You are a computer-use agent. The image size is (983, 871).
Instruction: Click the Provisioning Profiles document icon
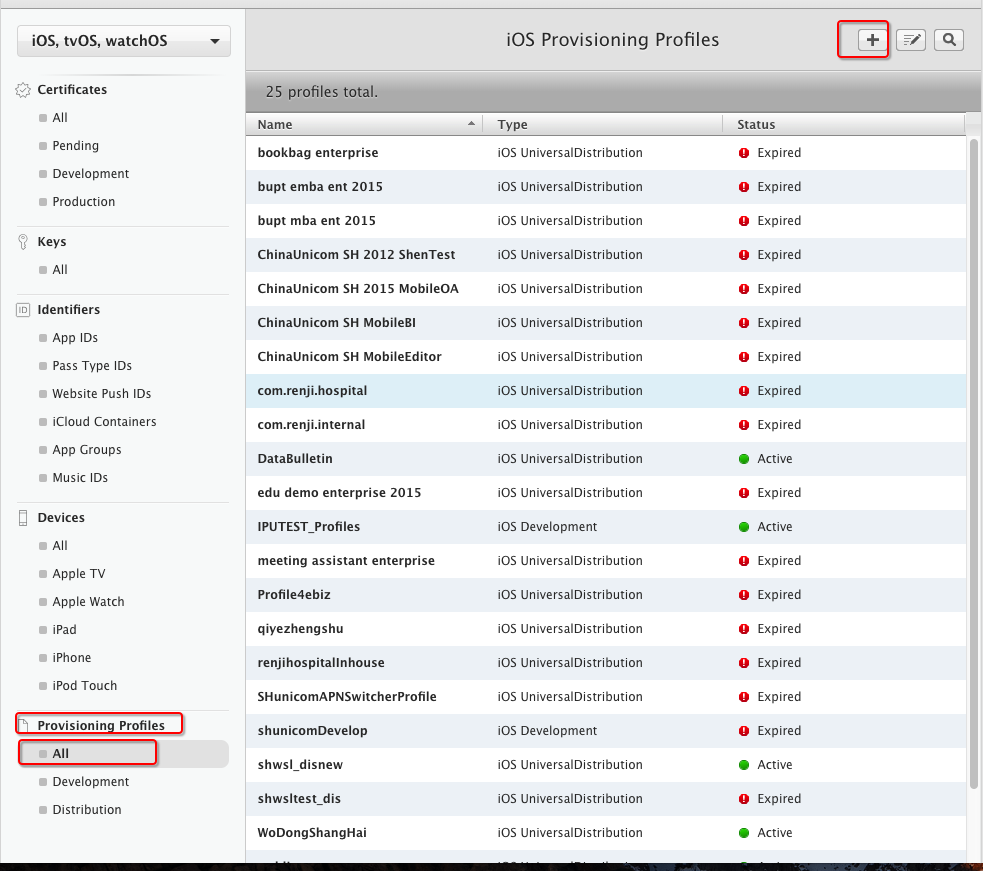pyautogui.click(x=24, y=726)
